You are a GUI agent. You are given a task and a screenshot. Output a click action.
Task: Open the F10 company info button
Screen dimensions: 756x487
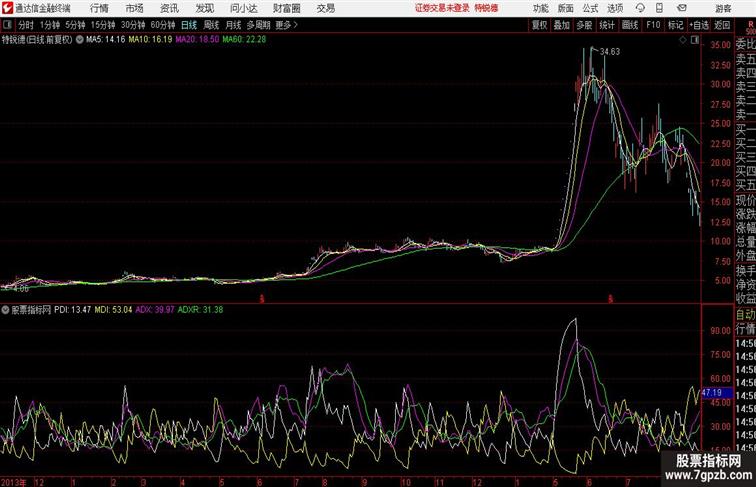[x=653, y=25]
